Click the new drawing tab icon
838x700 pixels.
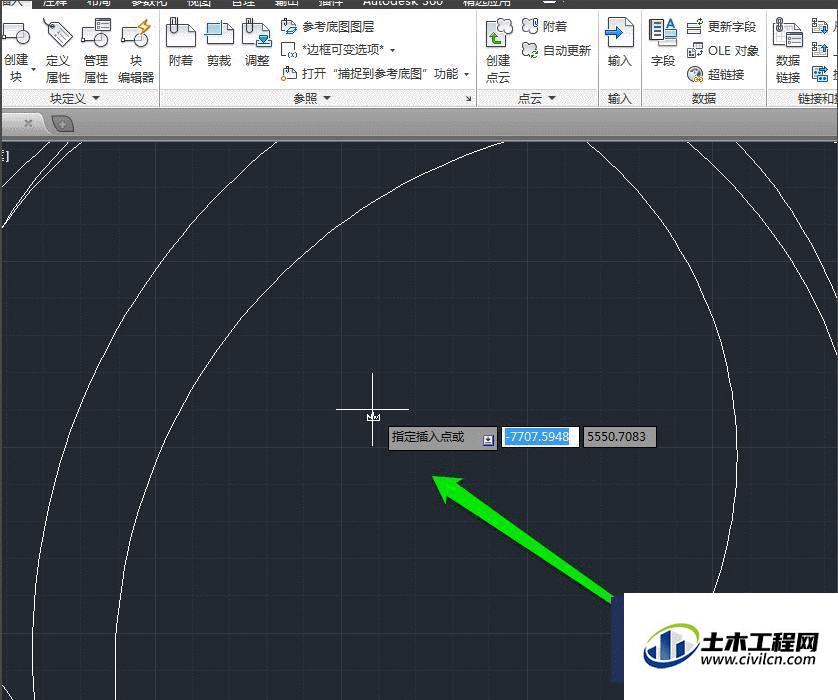click(63, 124)
